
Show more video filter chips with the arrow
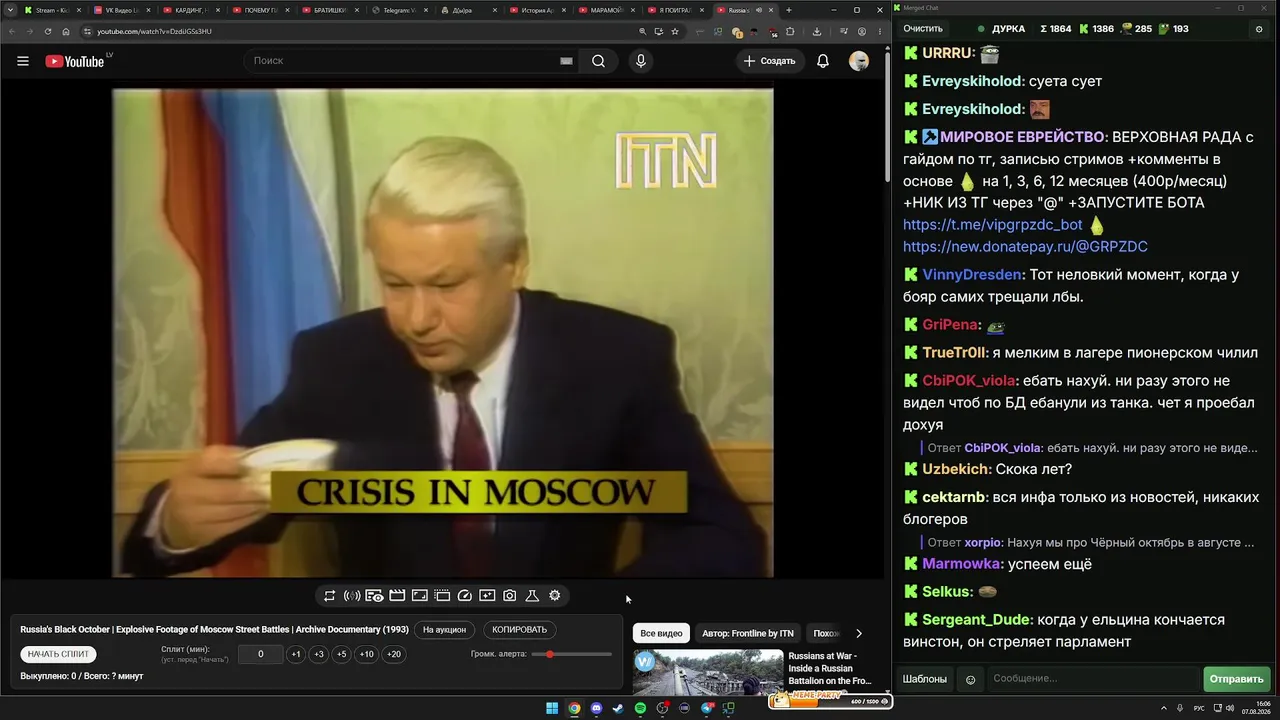(858, 633)
